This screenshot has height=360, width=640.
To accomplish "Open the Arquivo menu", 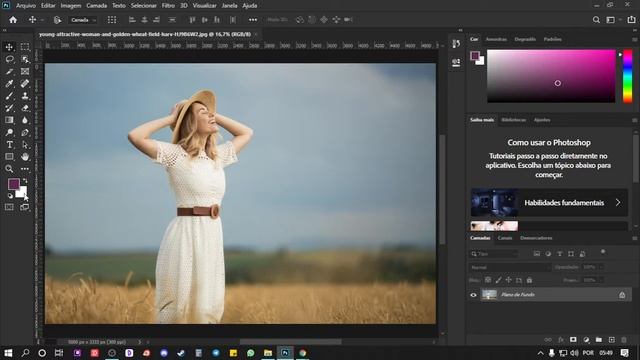I will (x=26, y=6).
